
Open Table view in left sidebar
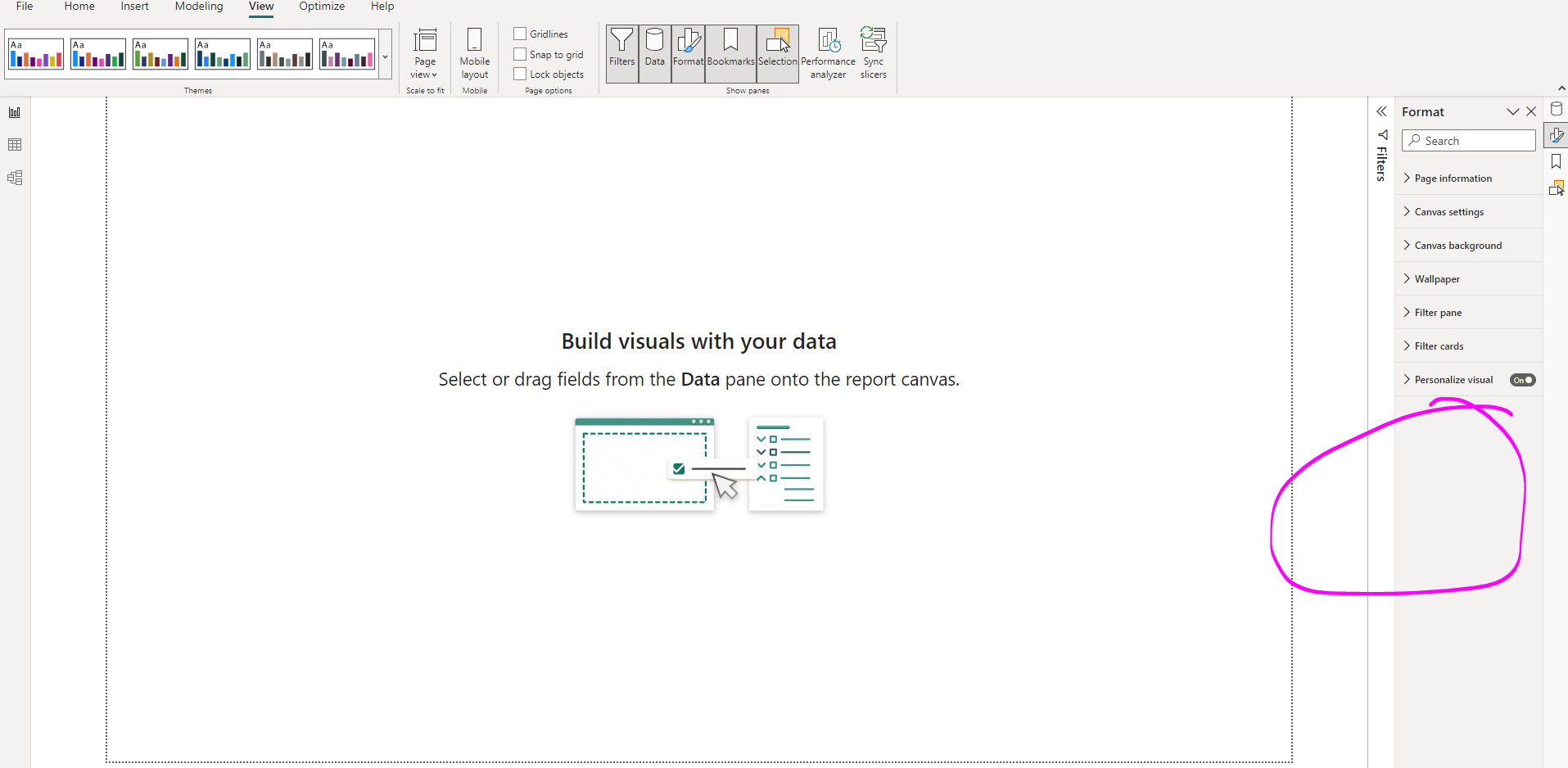click(15, 145)
